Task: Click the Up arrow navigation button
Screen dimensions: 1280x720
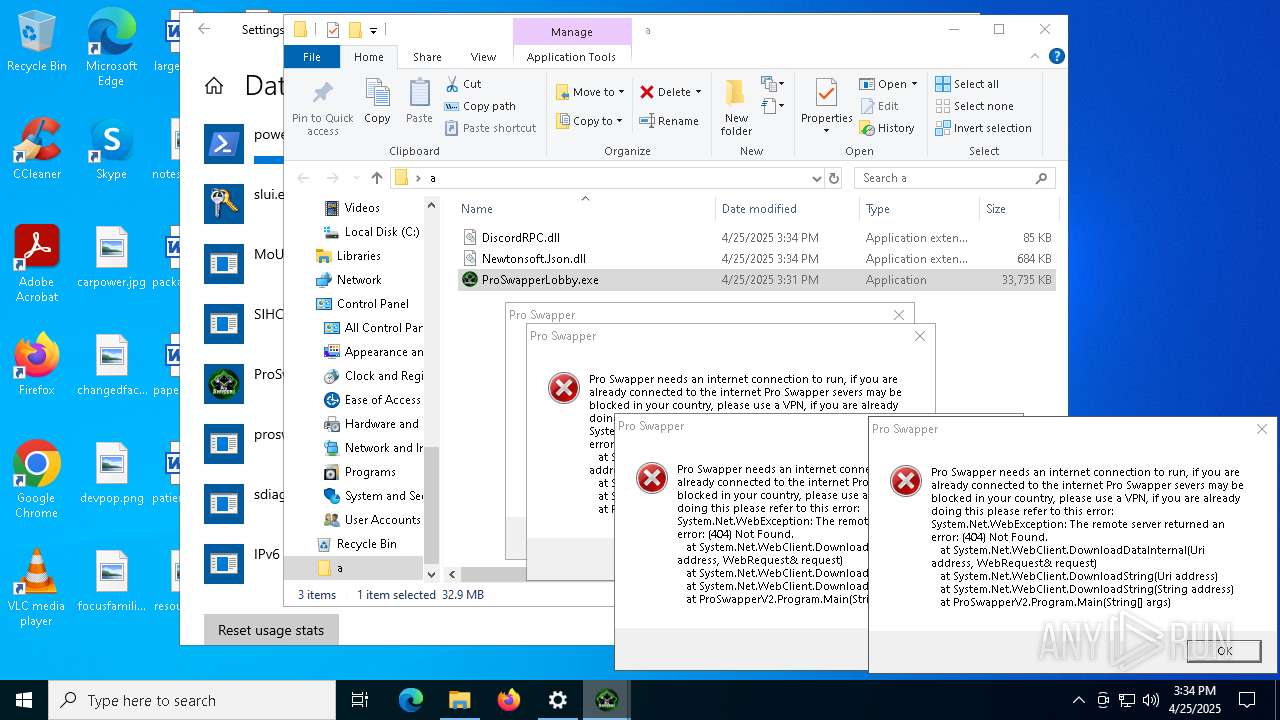Action: [376, 178]
